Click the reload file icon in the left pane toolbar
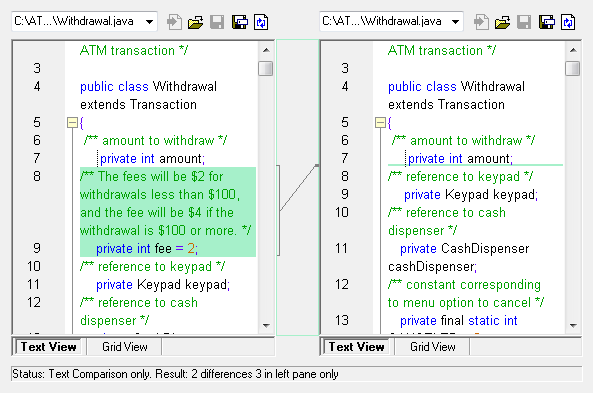Viewport: 593px width, 393px height. point(261,22)
